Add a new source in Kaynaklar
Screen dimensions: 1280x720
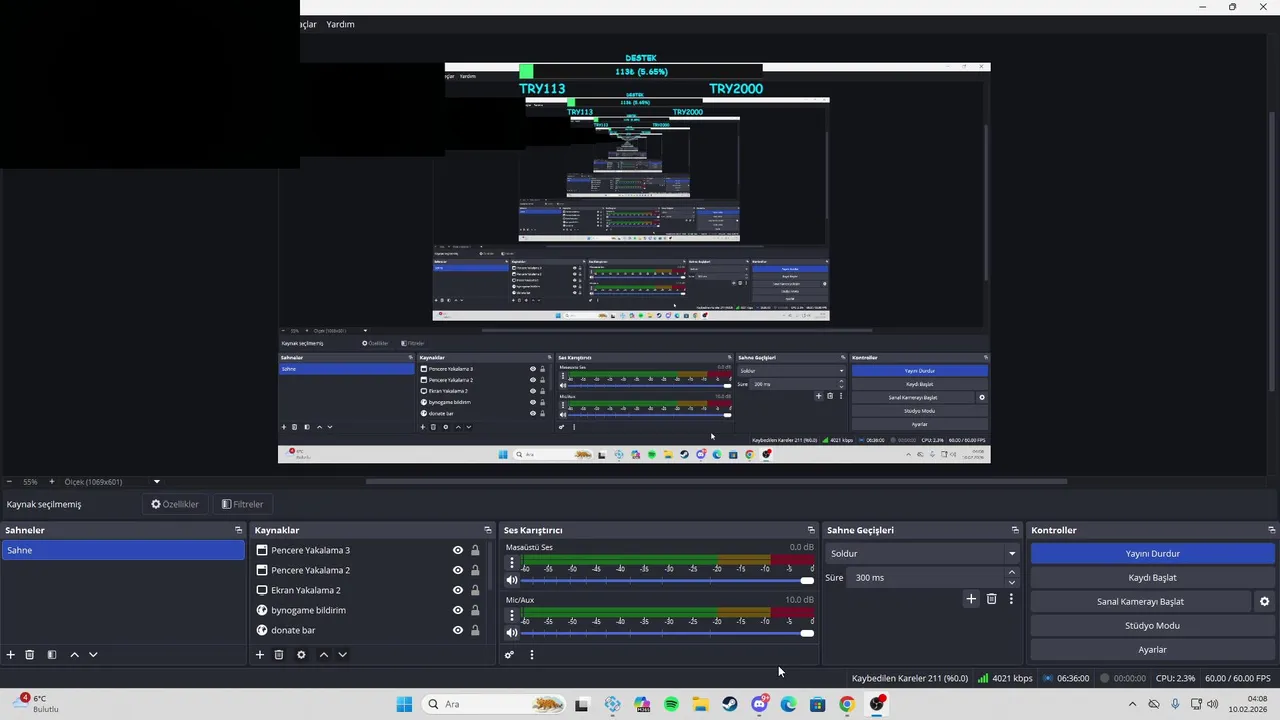click(260, 655)
